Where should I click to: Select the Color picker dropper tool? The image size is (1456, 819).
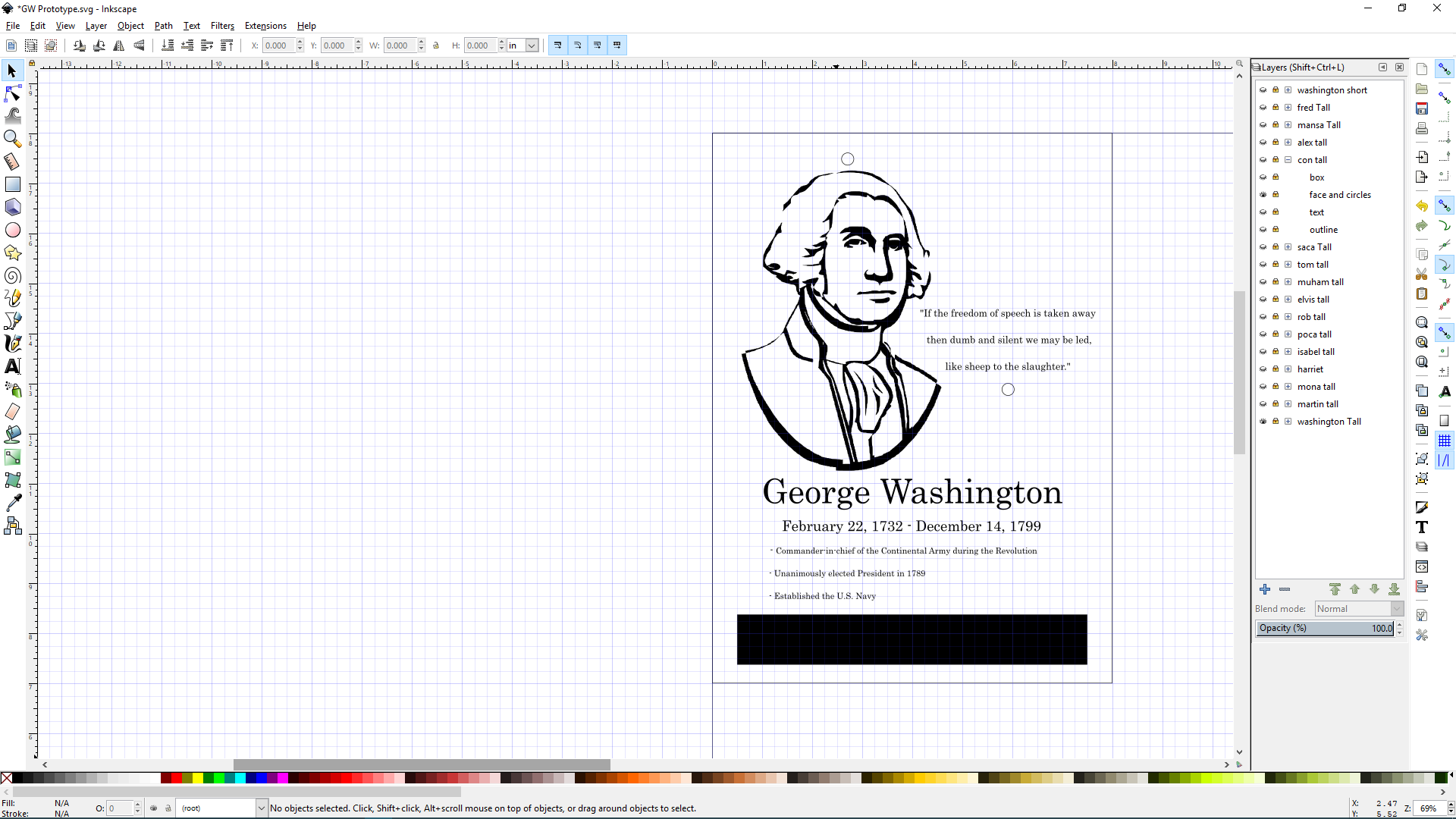coord(13,503)
